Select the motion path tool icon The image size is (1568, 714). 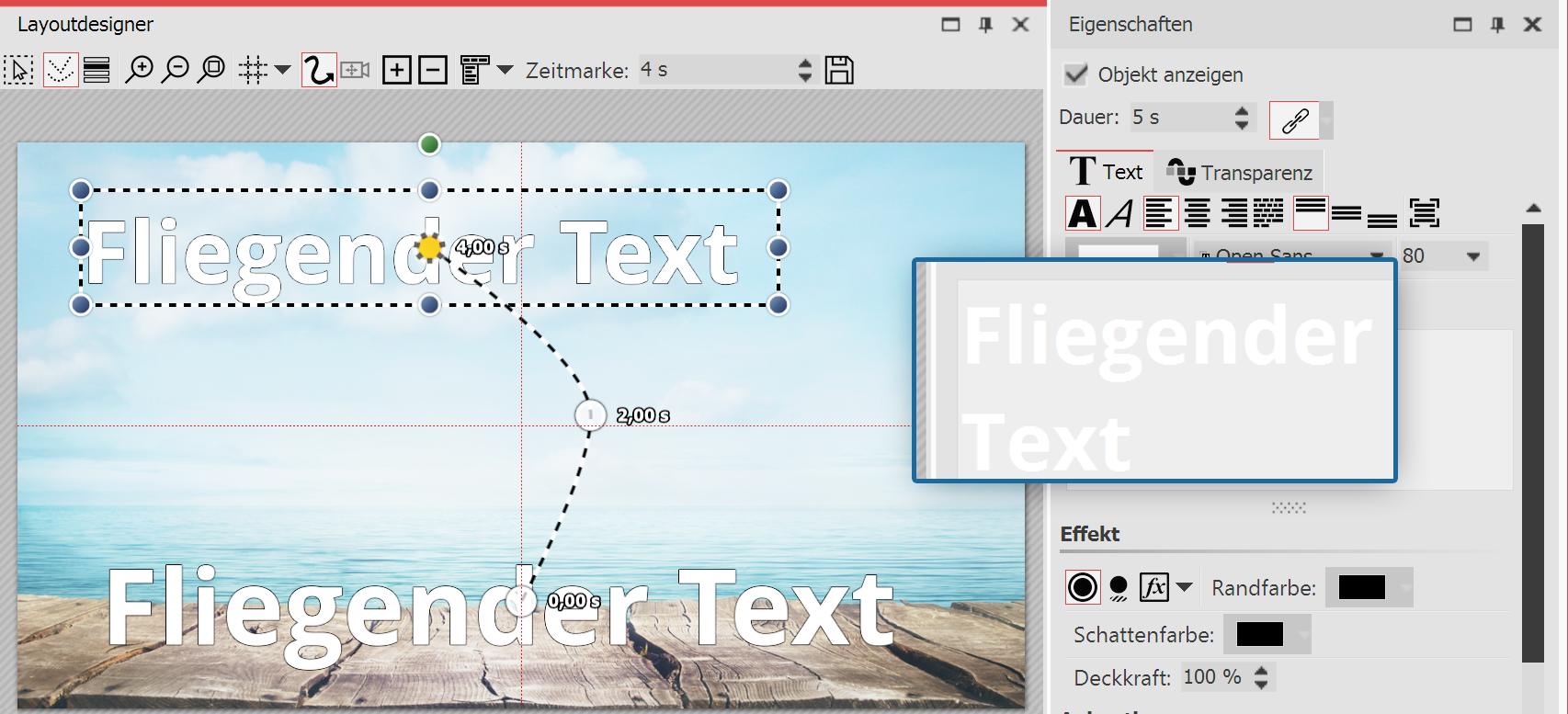point(319,70)
